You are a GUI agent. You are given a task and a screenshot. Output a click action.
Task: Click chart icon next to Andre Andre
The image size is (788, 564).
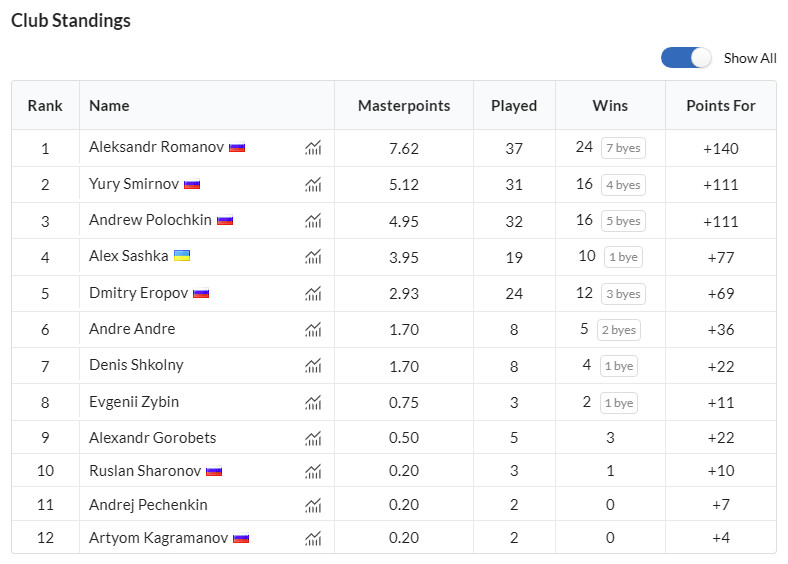coord(313,330)
